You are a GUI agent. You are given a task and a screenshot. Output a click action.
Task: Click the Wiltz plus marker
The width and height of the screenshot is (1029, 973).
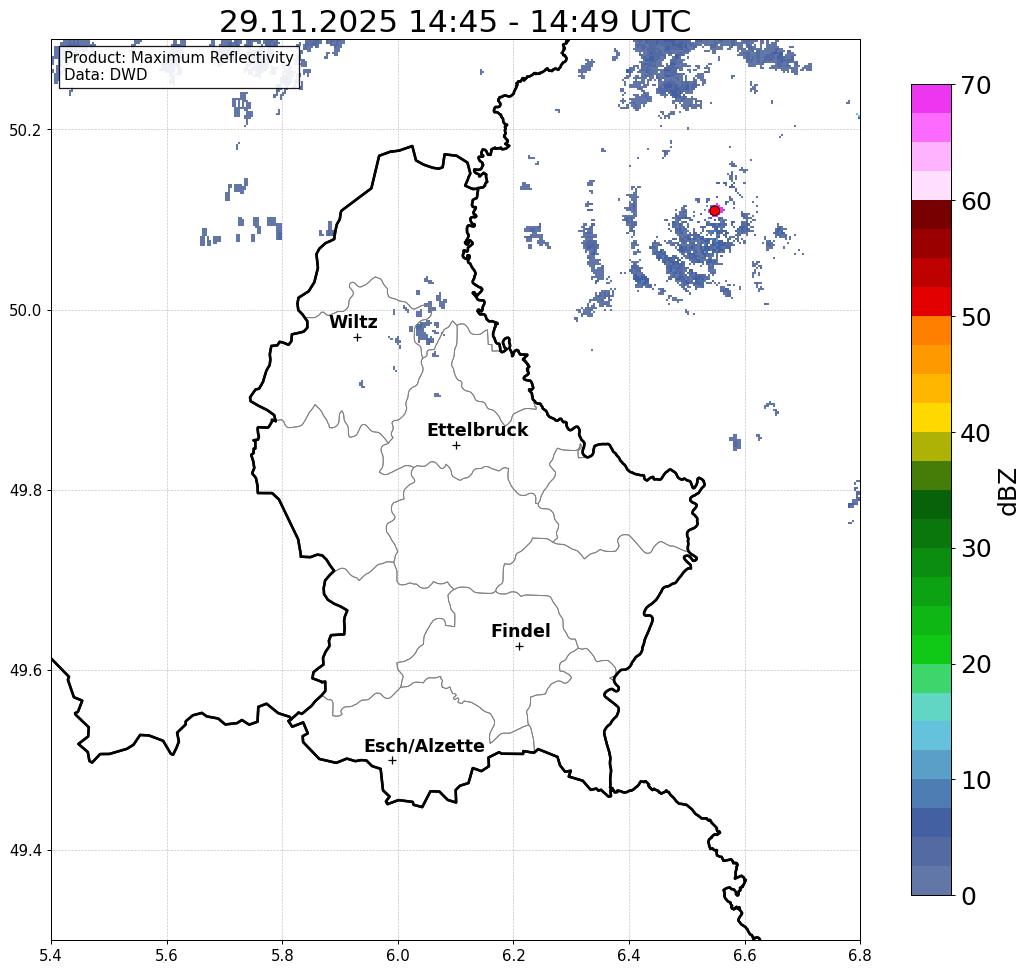pyautogui.click(x=357, y=338)
